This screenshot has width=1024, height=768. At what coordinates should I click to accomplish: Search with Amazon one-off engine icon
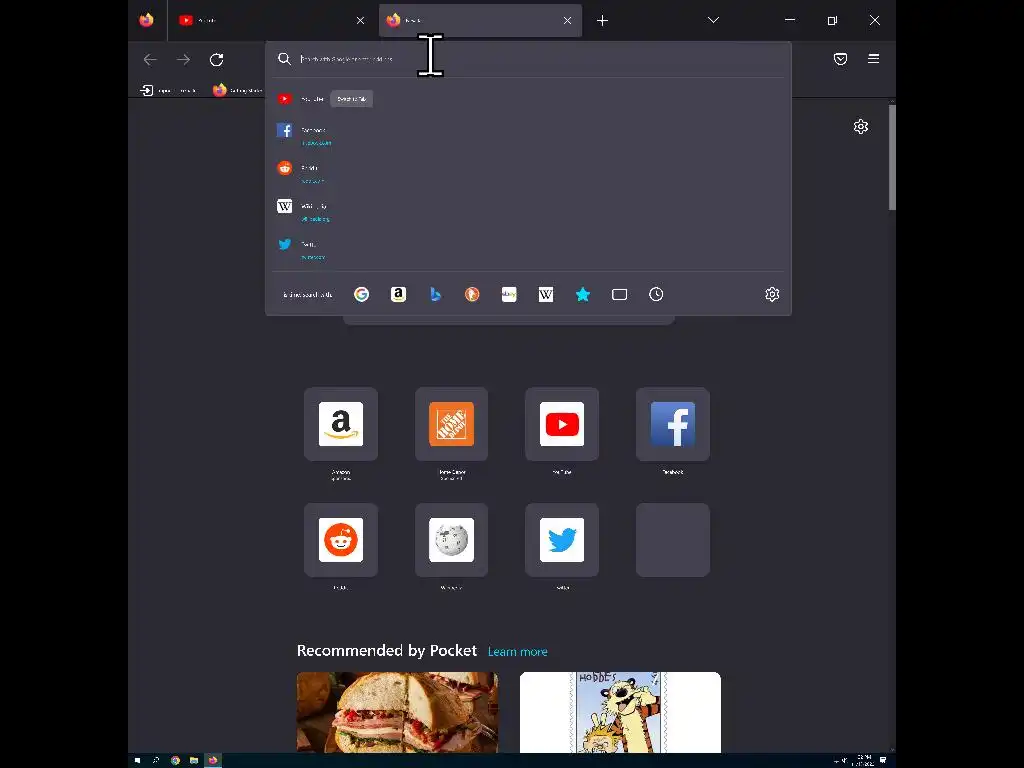coord(398,295)
